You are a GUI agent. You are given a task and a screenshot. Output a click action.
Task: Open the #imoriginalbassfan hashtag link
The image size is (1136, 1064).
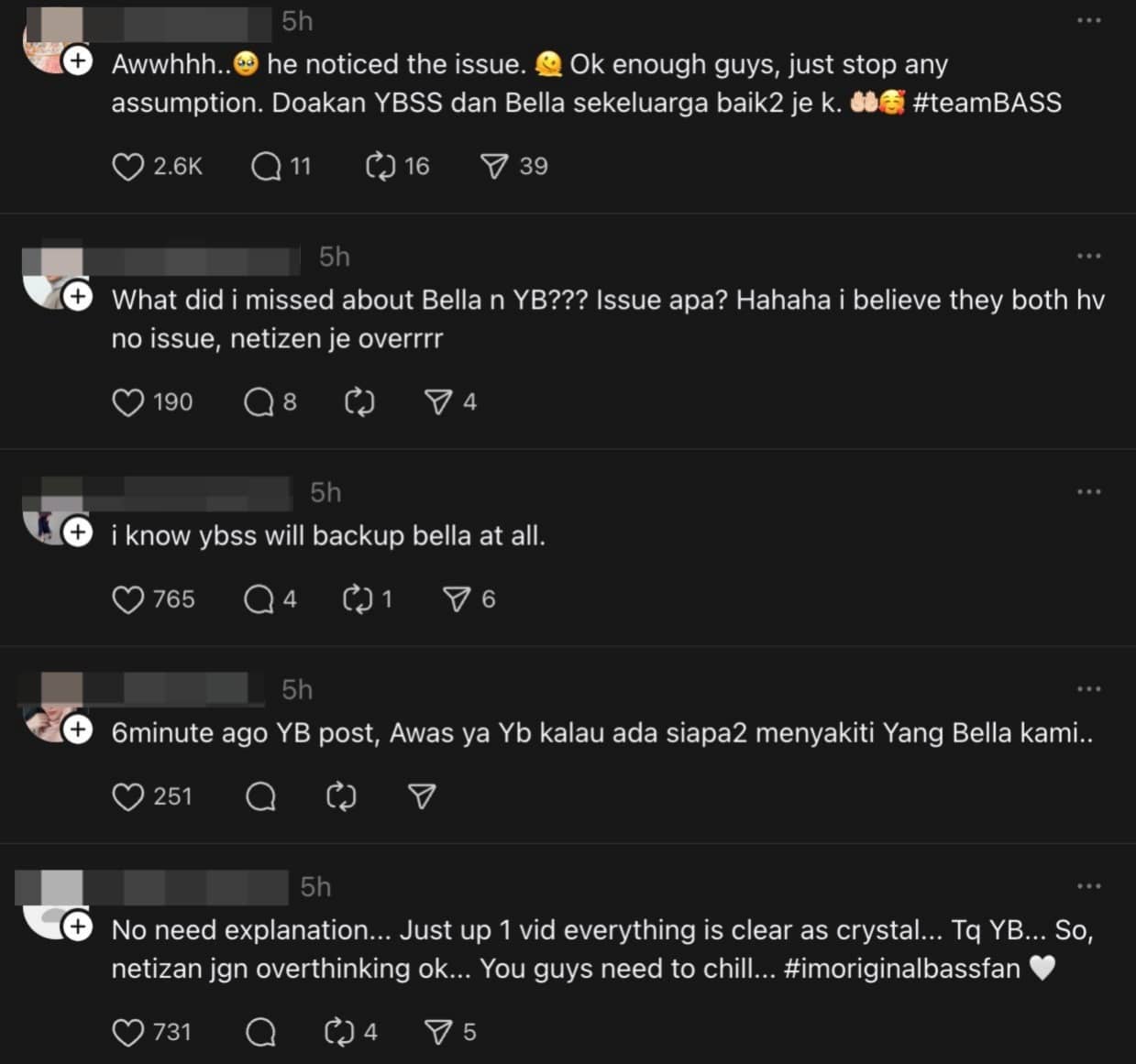pos(902,969)
